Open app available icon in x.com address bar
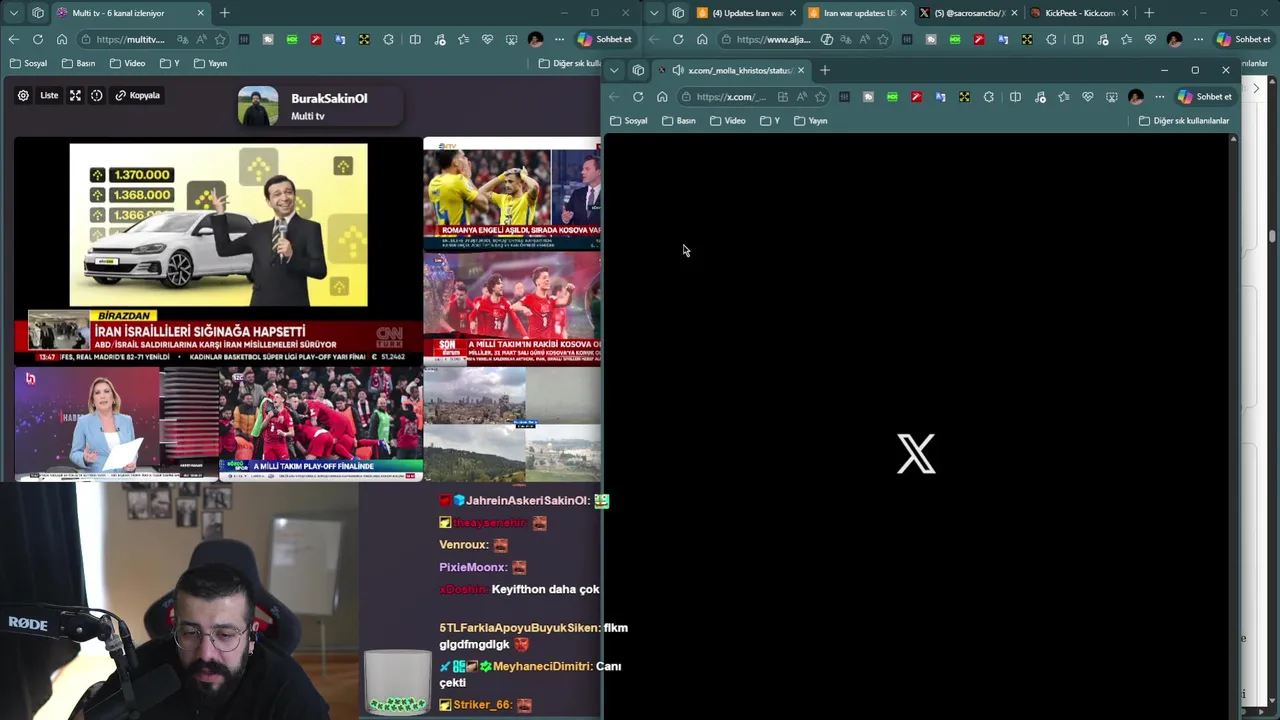This screenshot has height=720, width=1280. [x=783, y=97]
